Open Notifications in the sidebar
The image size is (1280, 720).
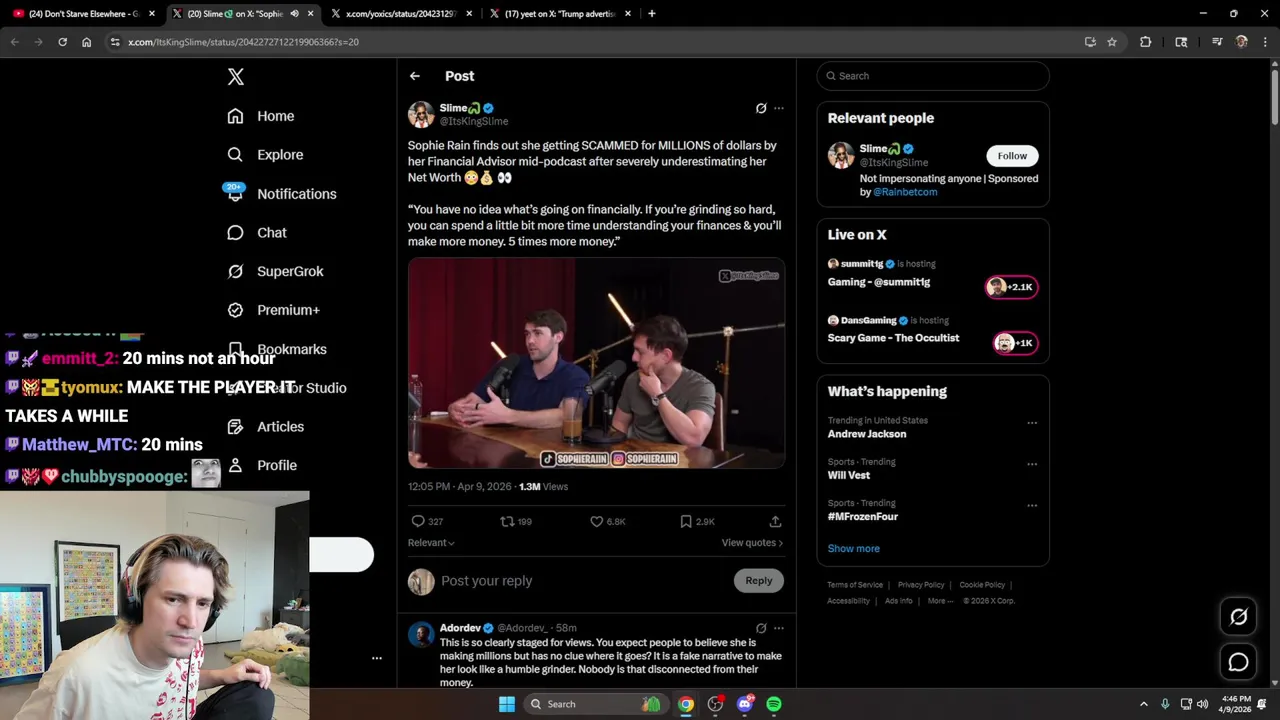point(282,194)
